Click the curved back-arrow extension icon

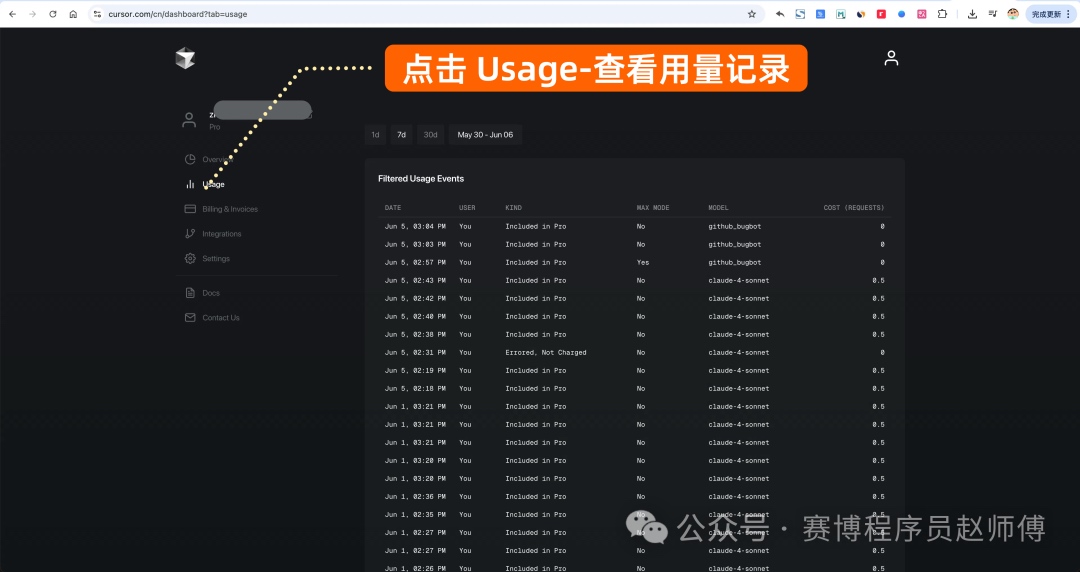coord(780,14)
